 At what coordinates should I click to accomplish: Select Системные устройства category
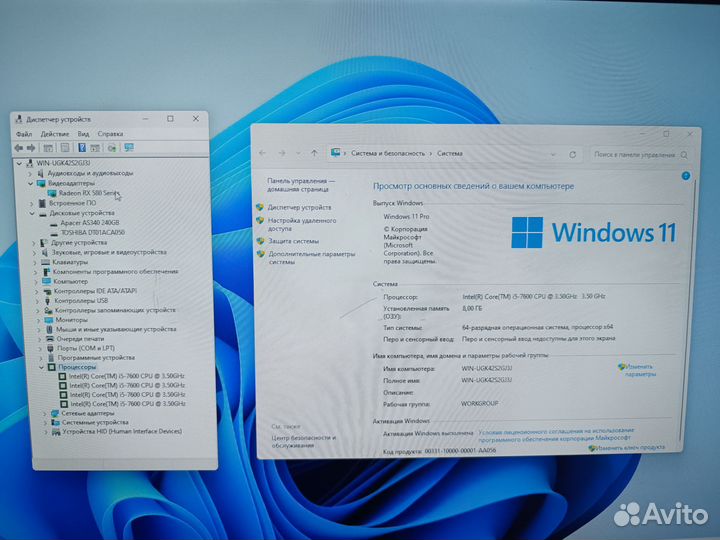[x=95, y=422]
